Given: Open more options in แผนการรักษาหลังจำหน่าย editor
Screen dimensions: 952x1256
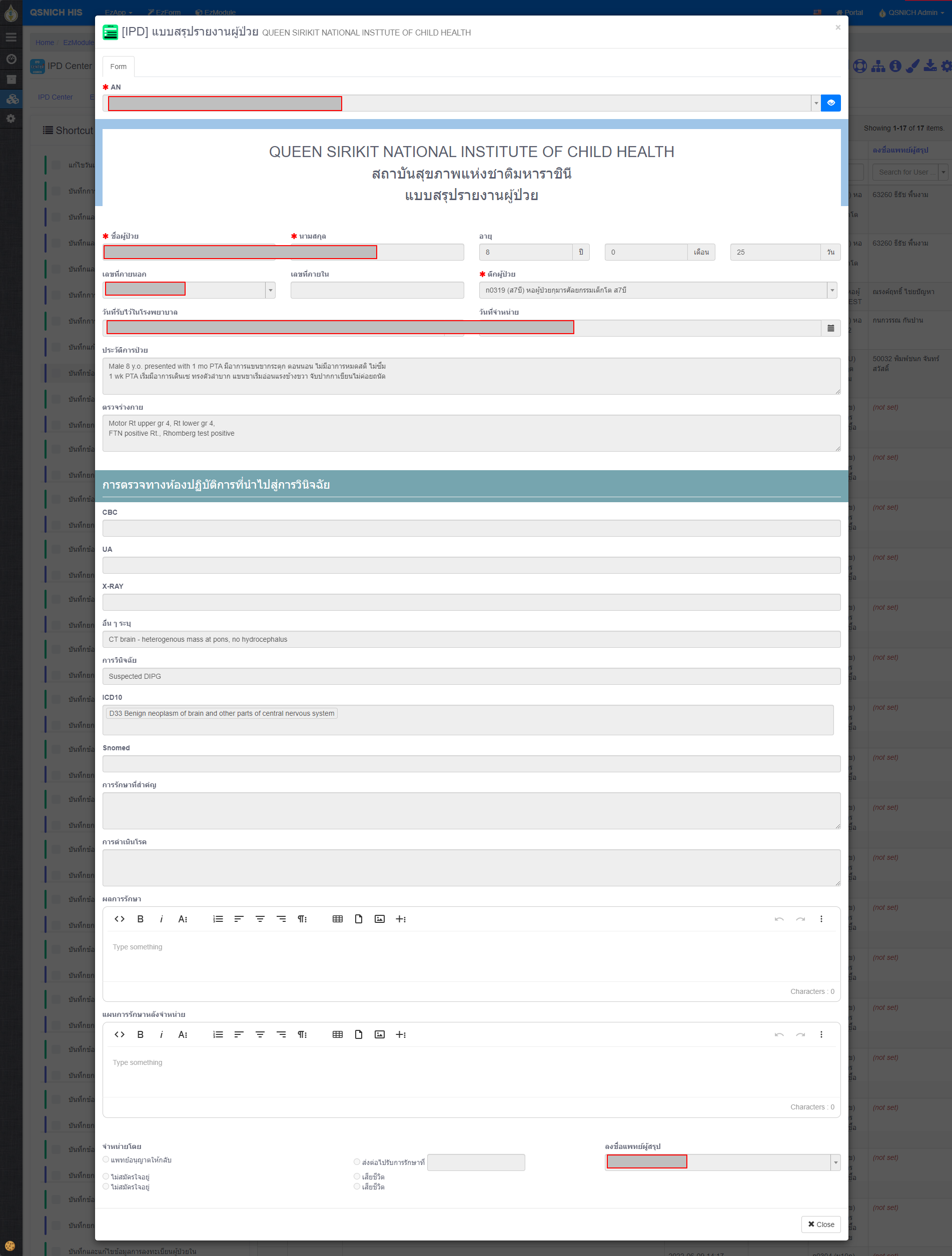Looking at the screenshot, I should pyautogui.click(x=821, y=1034).
